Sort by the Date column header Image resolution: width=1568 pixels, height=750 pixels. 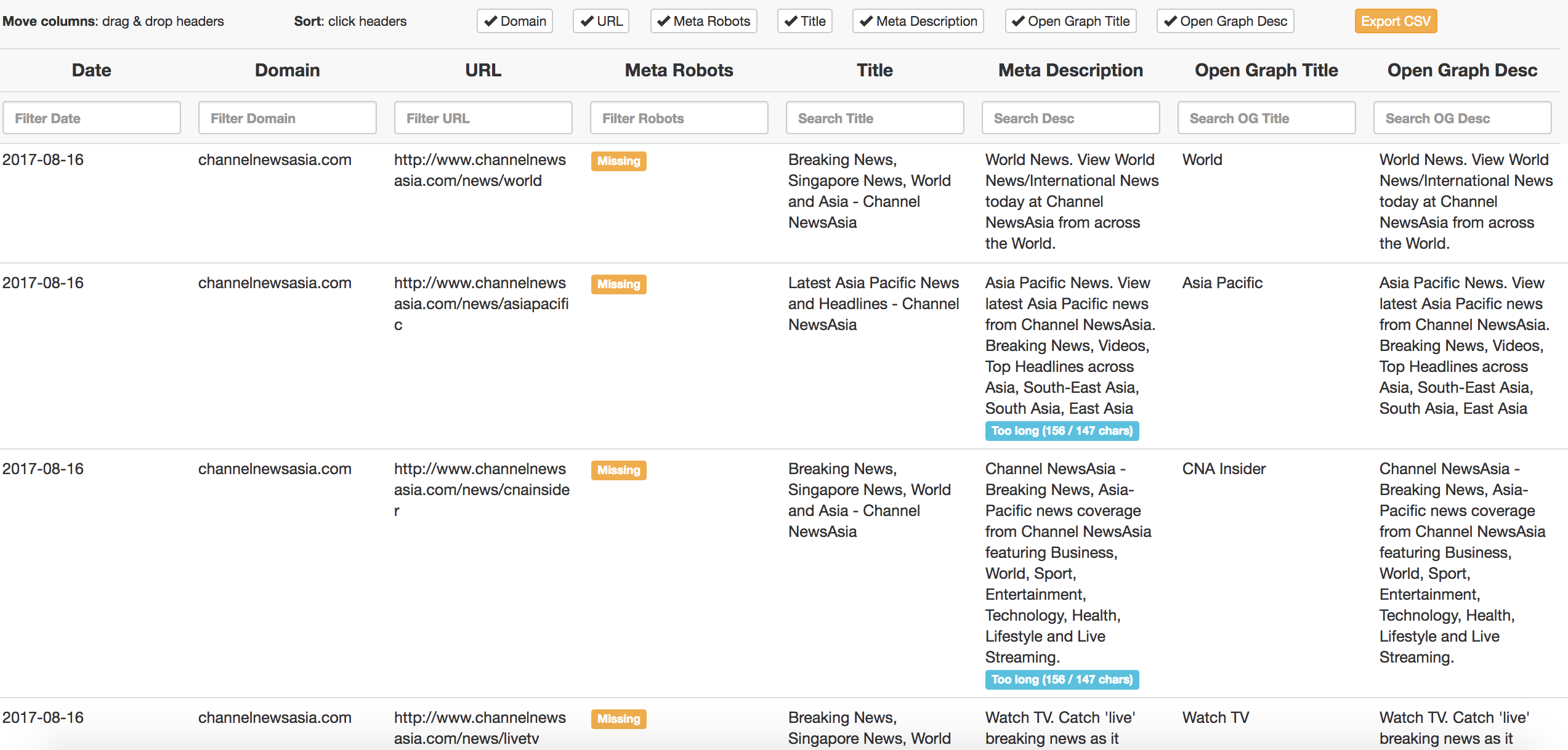(92, 70)
